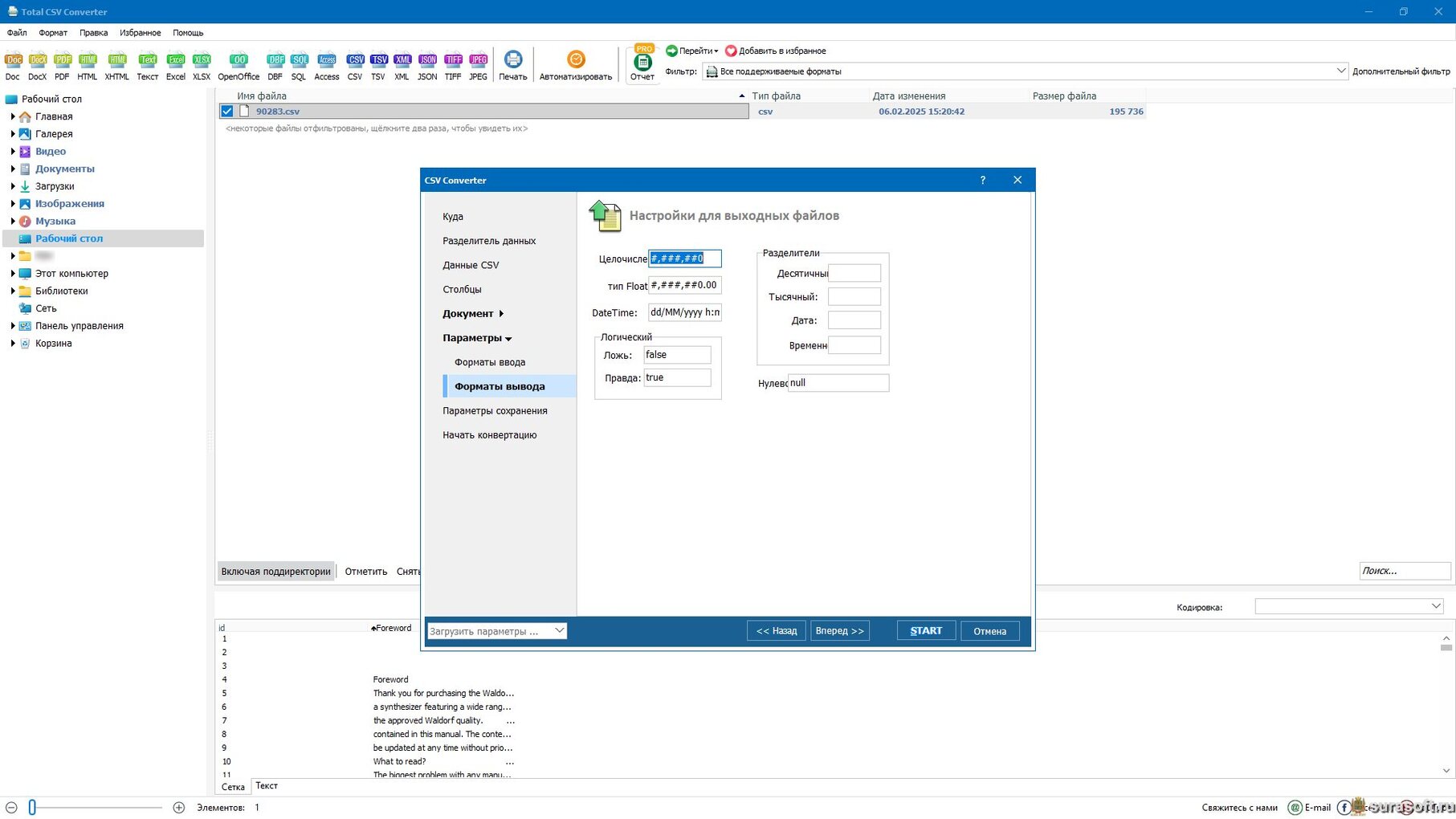Choose Текст (Text) conversion icon
The image size is (1456, 819).
point(147,66)
